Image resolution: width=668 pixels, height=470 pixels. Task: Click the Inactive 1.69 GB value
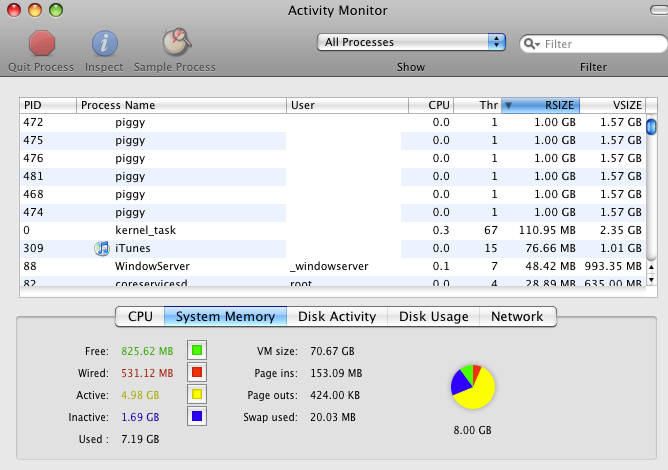click(140, 417)
